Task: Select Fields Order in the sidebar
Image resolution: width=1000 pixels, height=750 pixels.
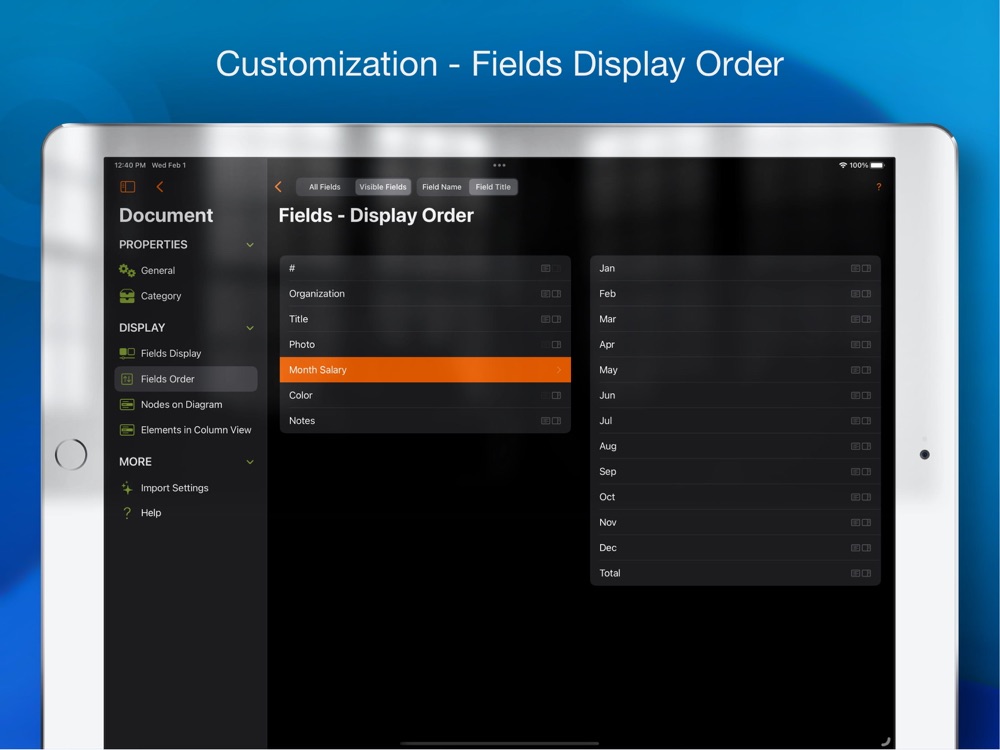Action: [x=186, y=379]
